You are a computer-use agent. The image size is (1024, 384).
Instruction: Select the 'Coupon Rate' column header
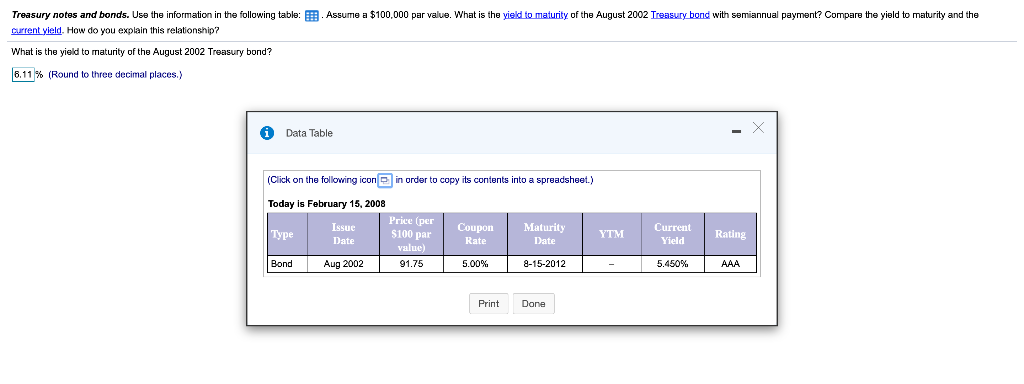click(x=475, y=234)
